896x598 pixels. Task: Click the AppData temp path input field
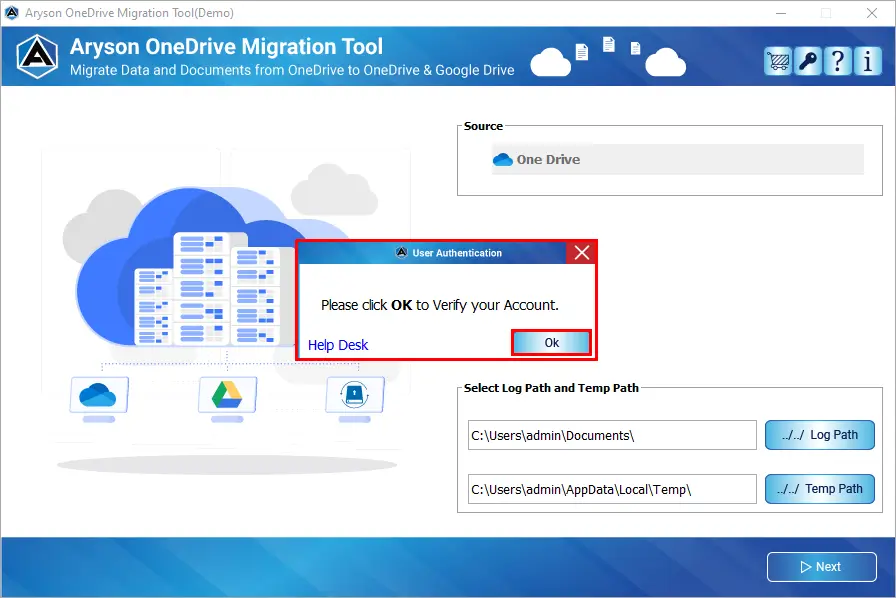[610, 489]
